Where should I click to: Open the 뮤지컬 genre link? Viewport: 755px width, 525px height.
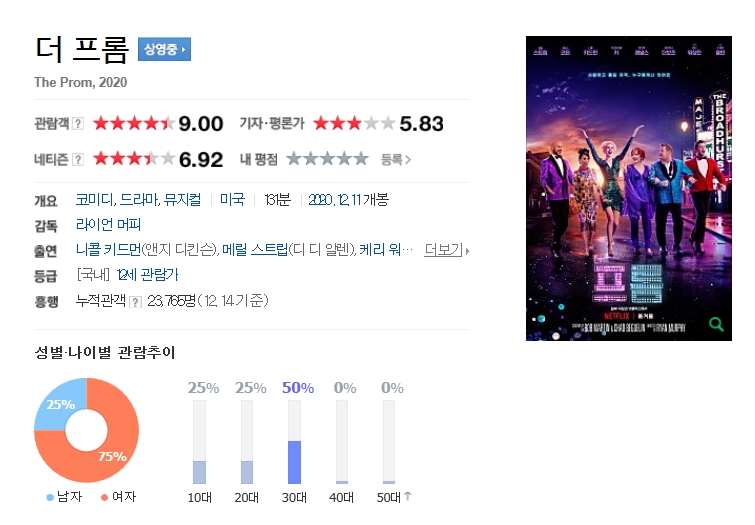182,199
